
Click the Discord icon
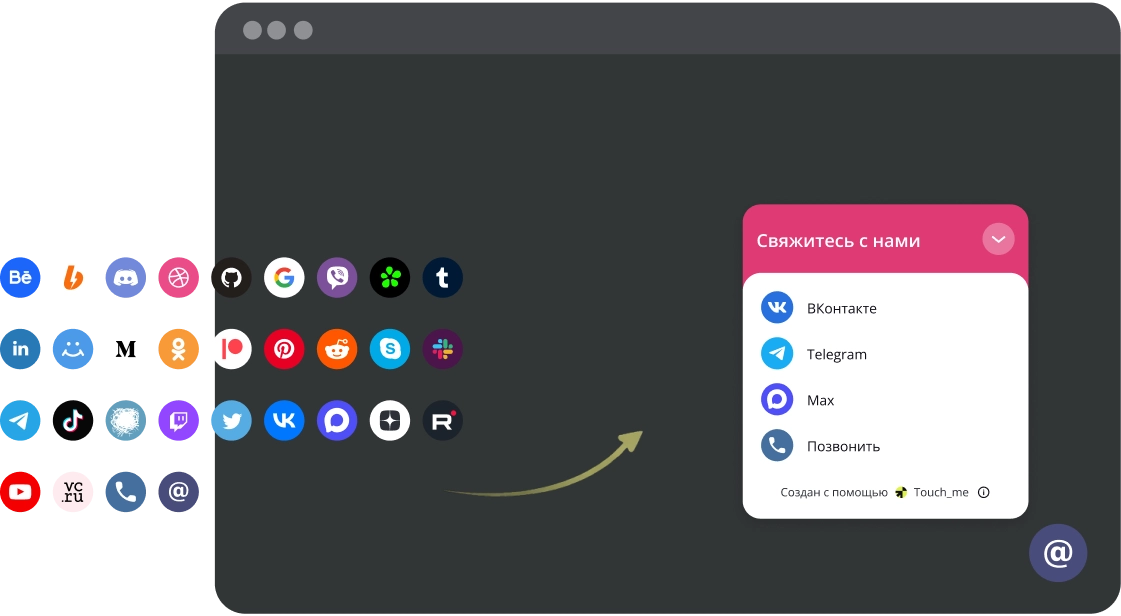click(x=125, y=278)
